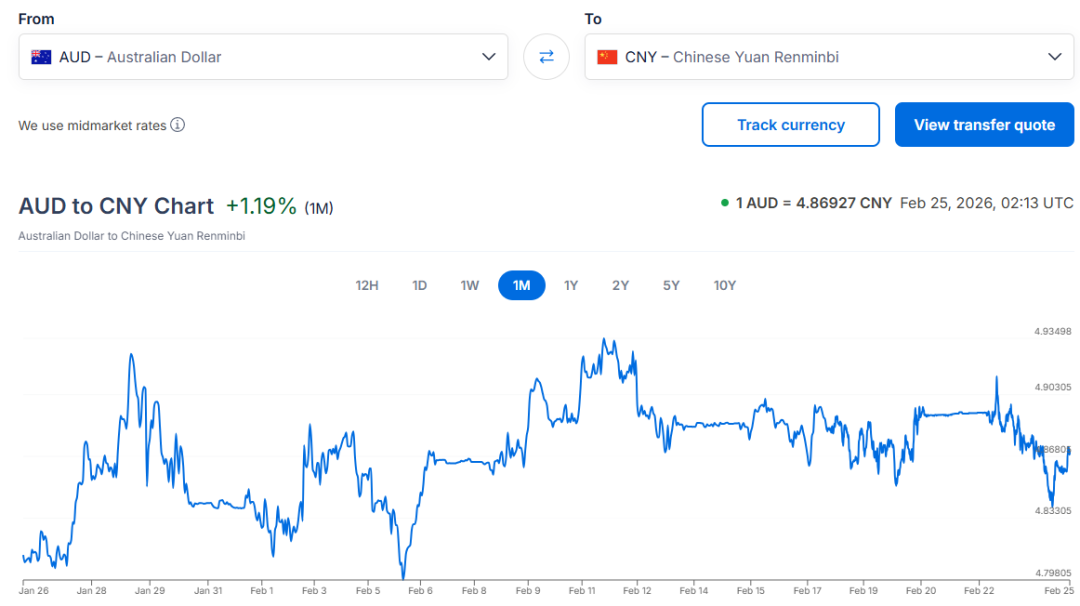Viewport: 1080px width, 606px height.
Task: Click the Track currency button
Action: [x=790, y=125]
